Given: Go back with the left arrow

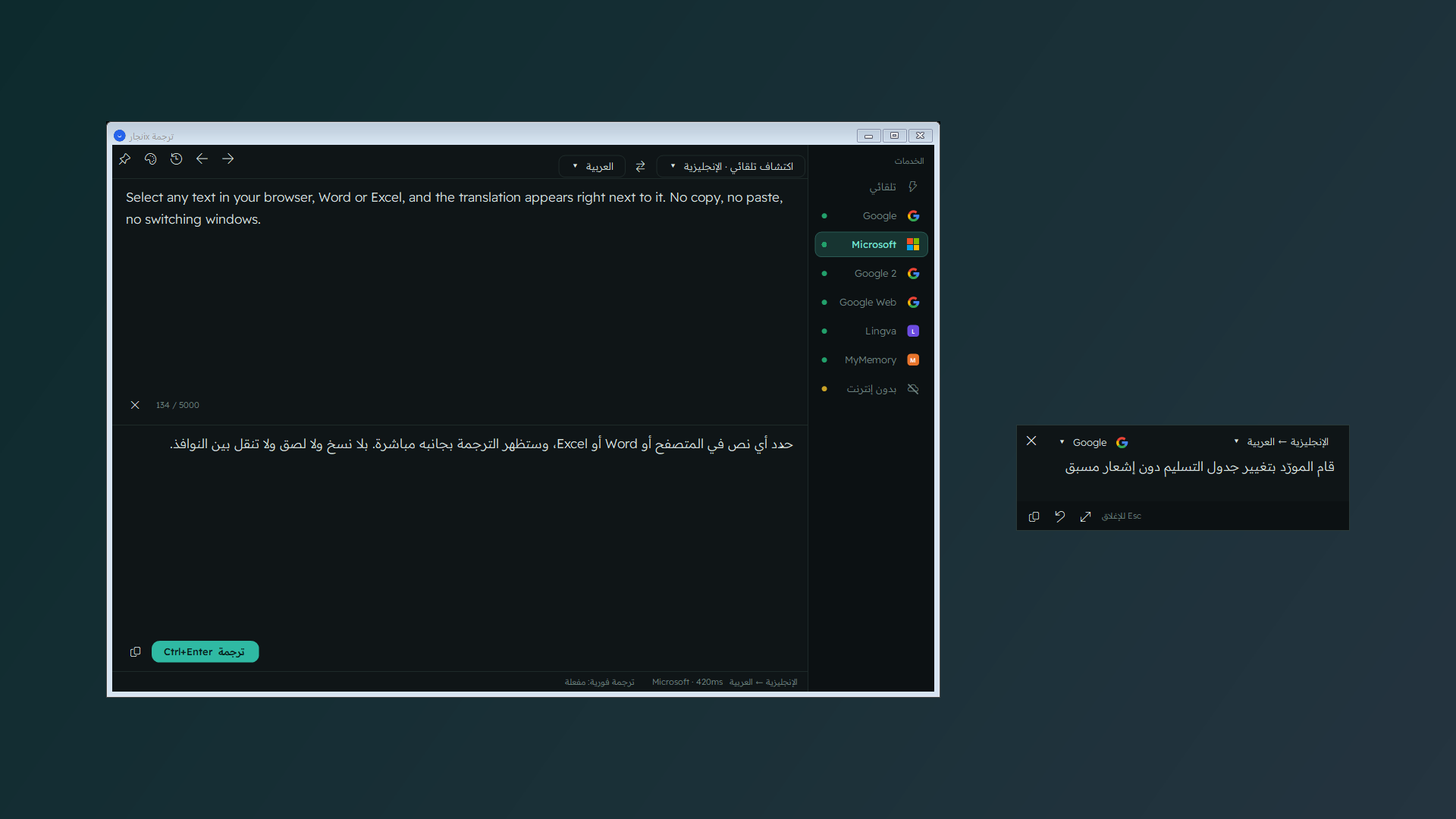Looking at the screenshot, I should pyautogui.click(x=202, y=159).
